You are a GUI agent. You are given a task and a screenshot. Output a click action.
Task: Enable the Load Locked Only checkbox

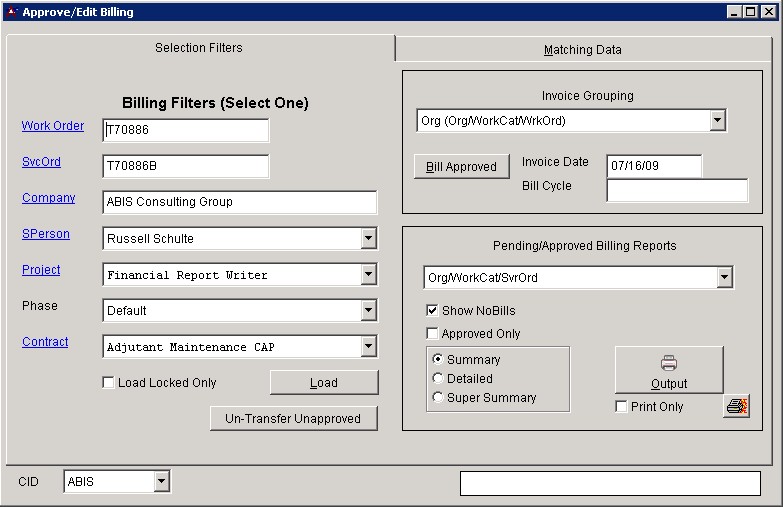click(108, 383)
